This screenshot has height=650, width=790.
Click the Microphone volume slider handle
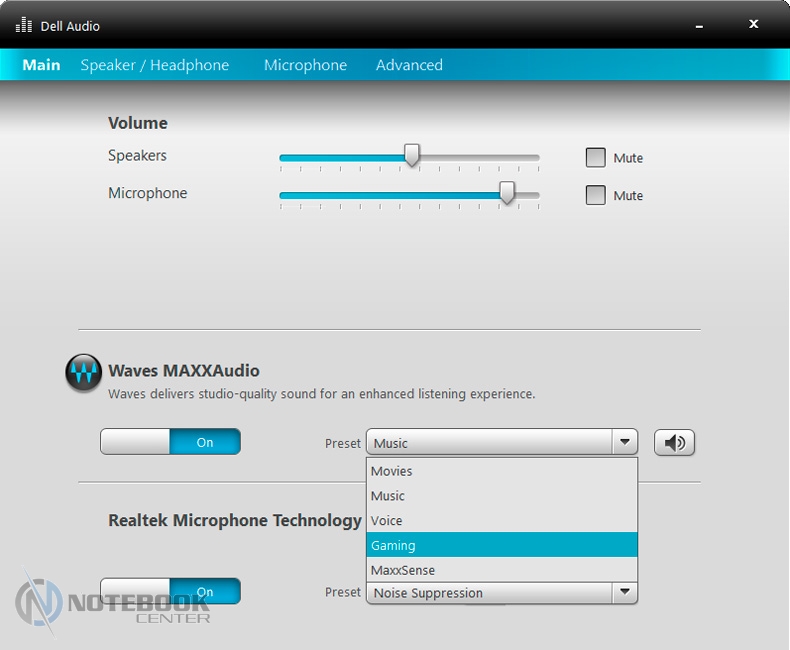(507, 194)
